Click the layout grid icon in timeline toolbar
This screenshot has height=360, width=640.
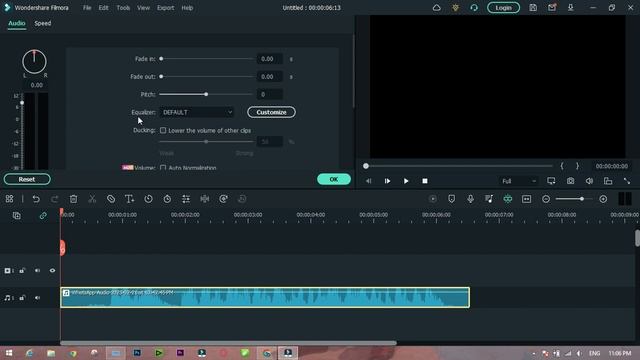tap(9, 199)
